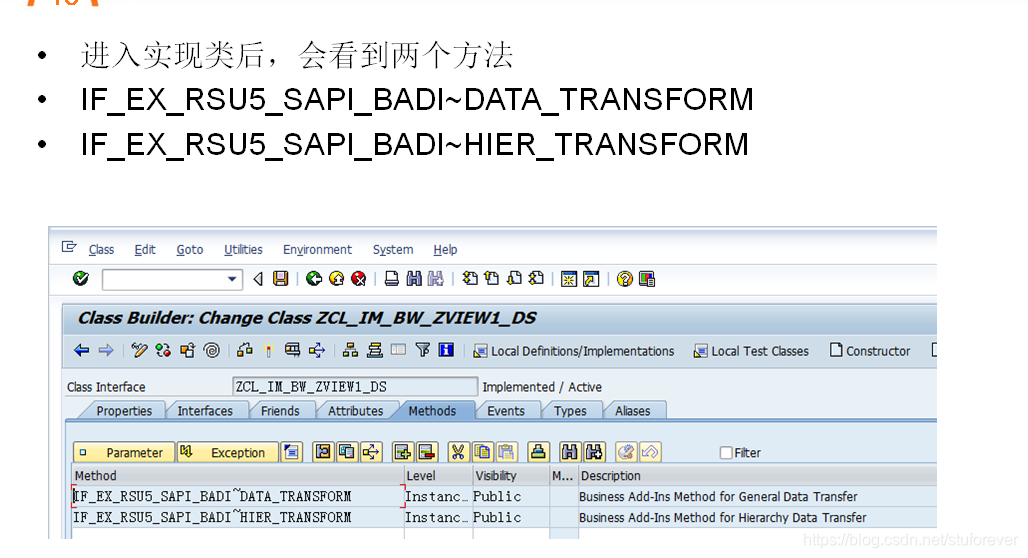This screenshot has width=1028, height=558.
Task: Click the funnel filter icon in application toolbar
Action: pos(423,350)
